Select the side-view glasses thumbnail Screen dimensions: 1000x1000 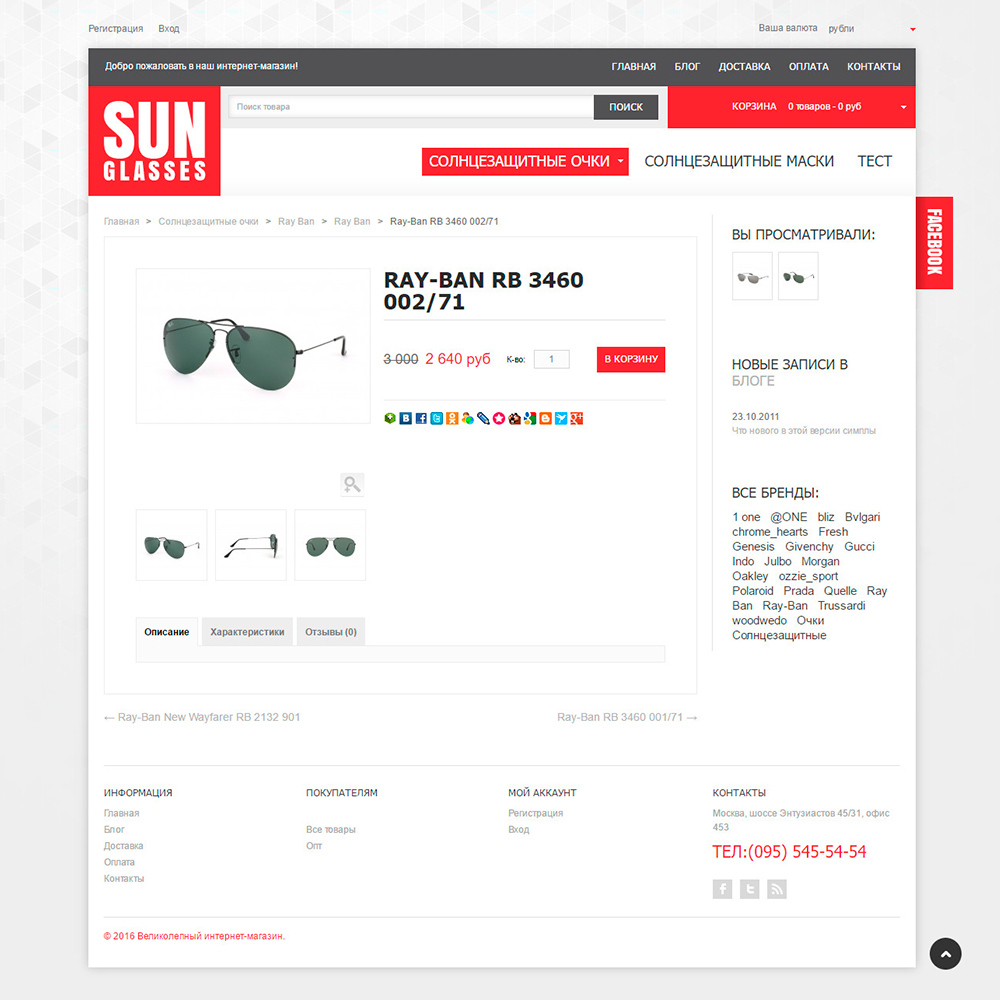251,545
